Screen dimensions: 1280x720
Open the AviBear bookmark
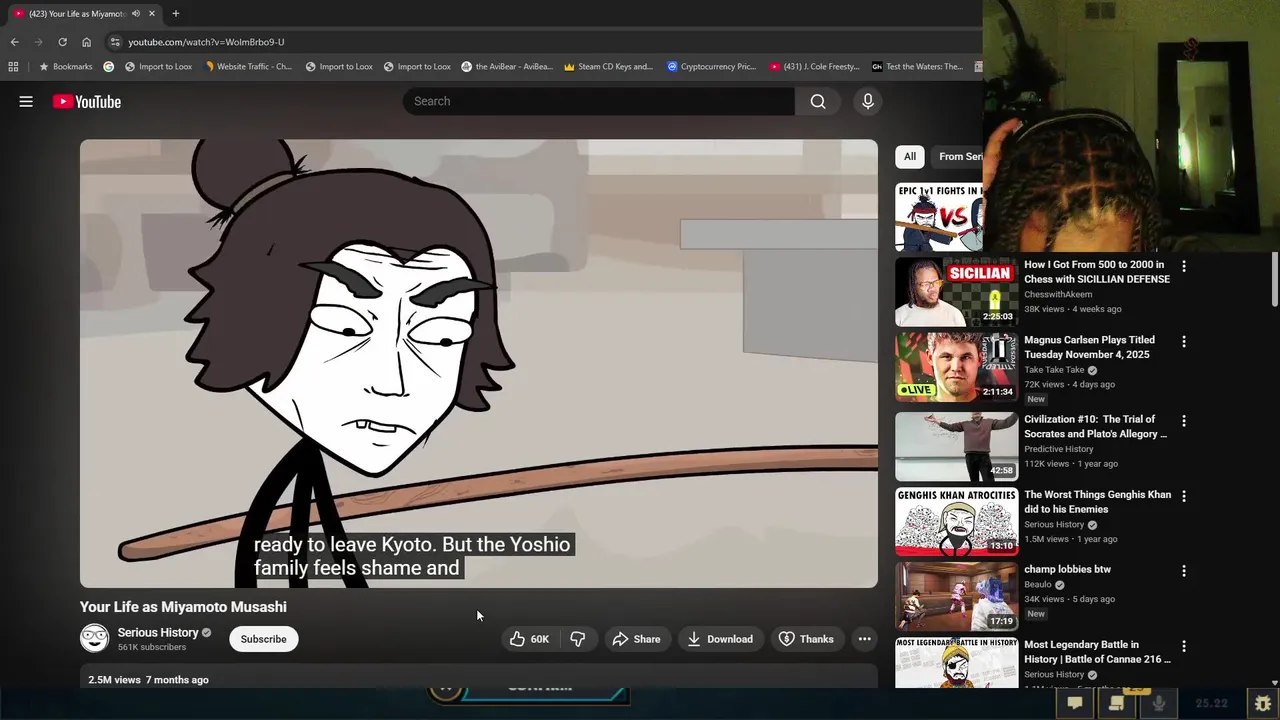pyautogui.click(x=507, y=67)
